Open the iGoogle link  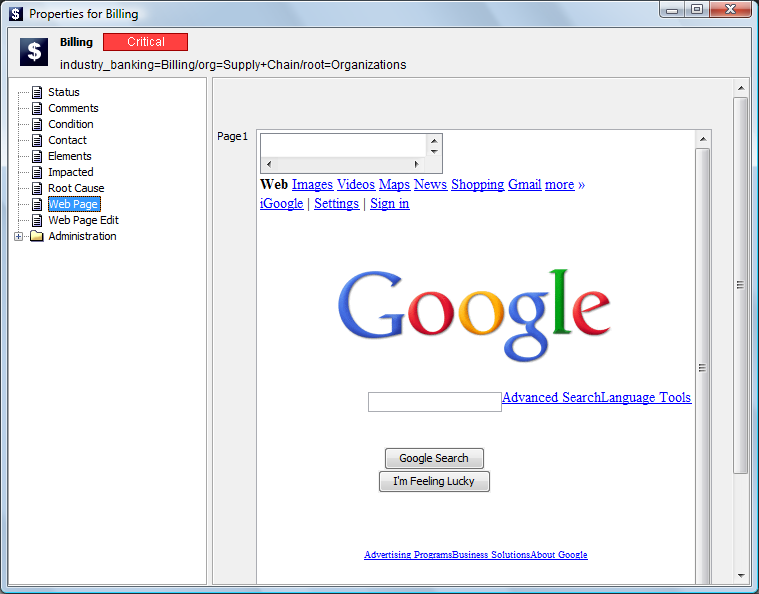click(282, 203)
